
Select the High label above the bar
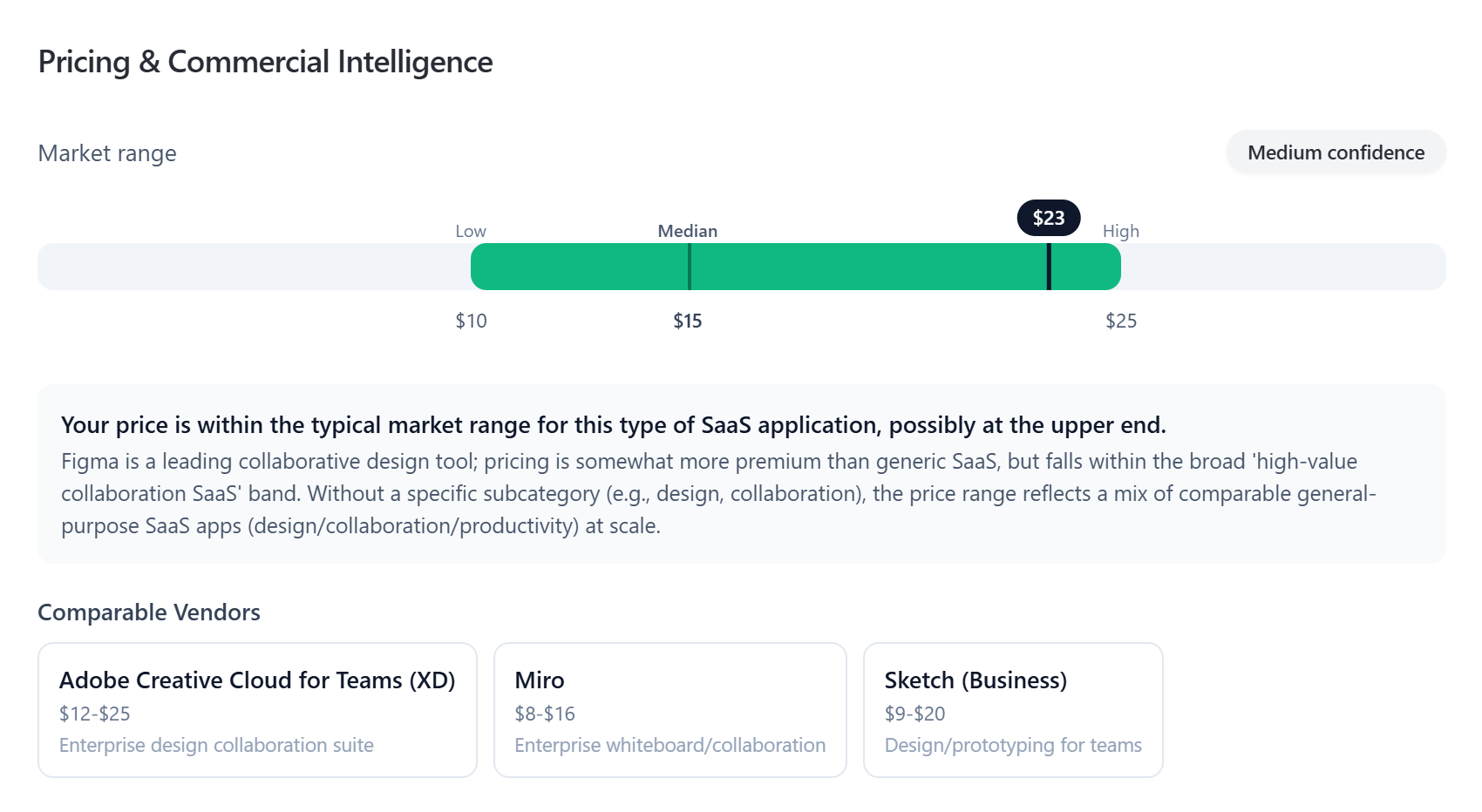(x=1121, y=231)
